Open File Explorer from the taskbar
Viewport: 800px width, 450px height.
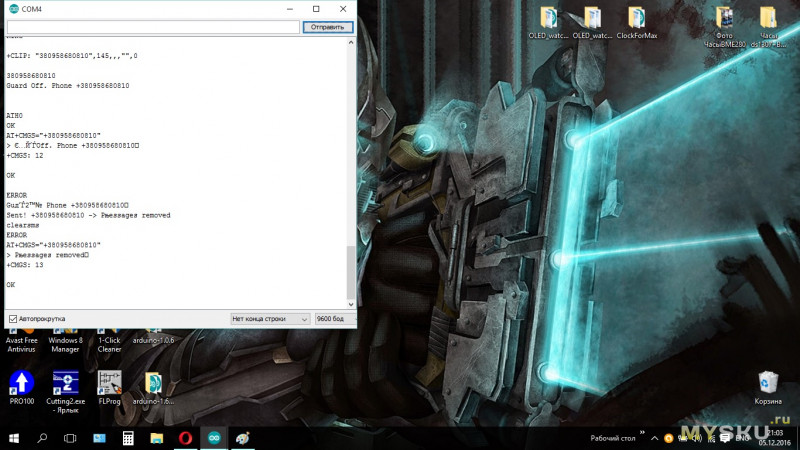coord(157,438)
